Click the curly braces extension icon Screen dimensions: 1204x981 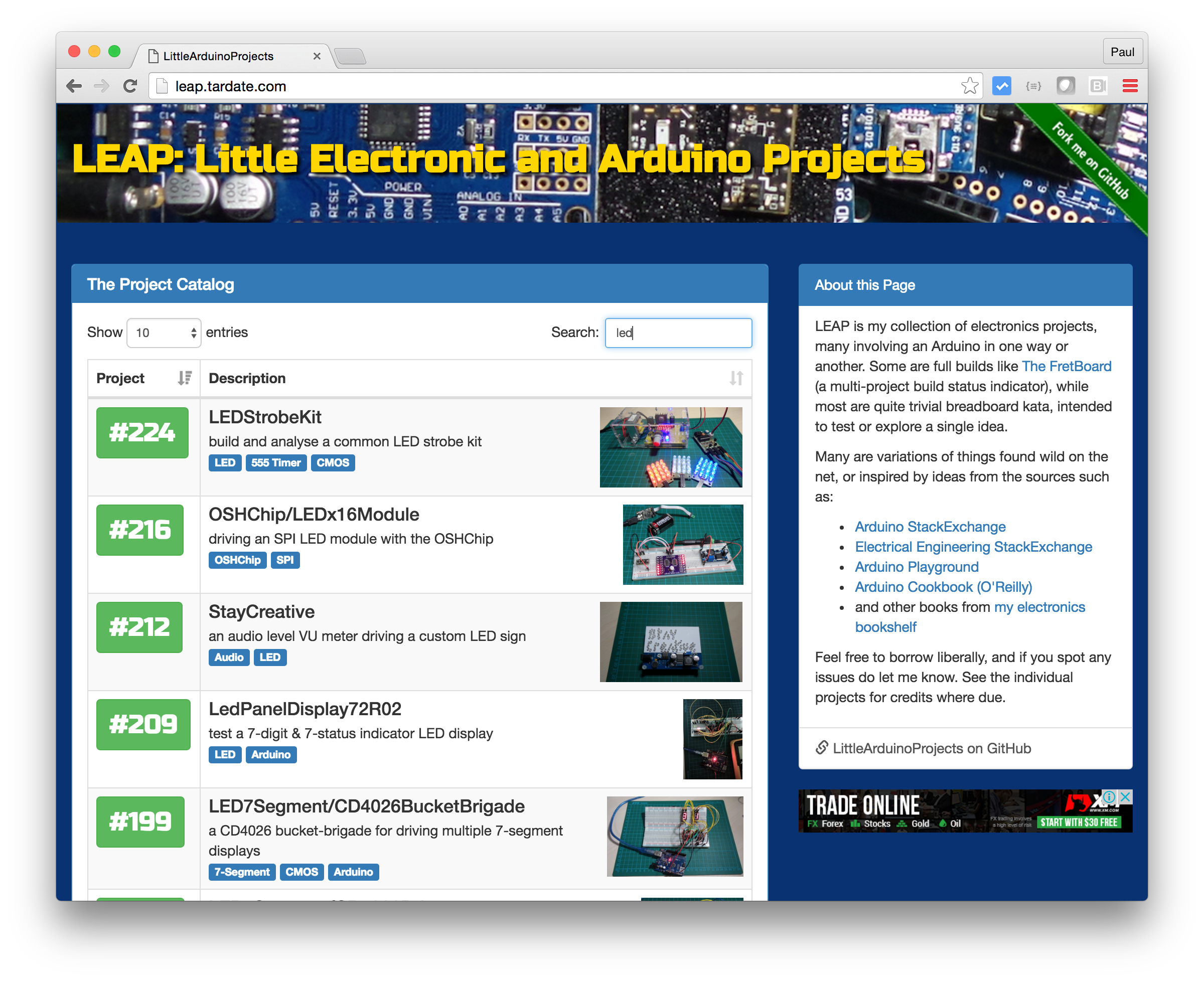[1033, 86]
